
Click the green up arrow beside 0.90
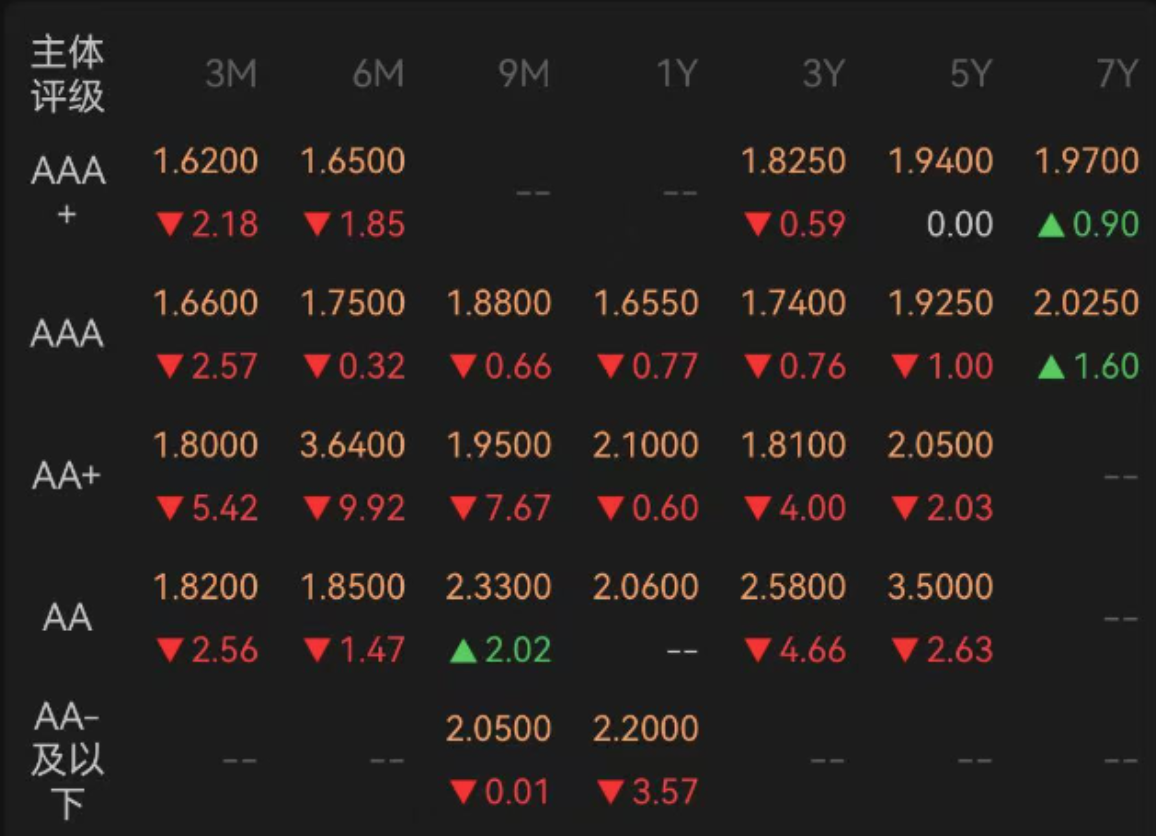click(x=1051, y=224)
